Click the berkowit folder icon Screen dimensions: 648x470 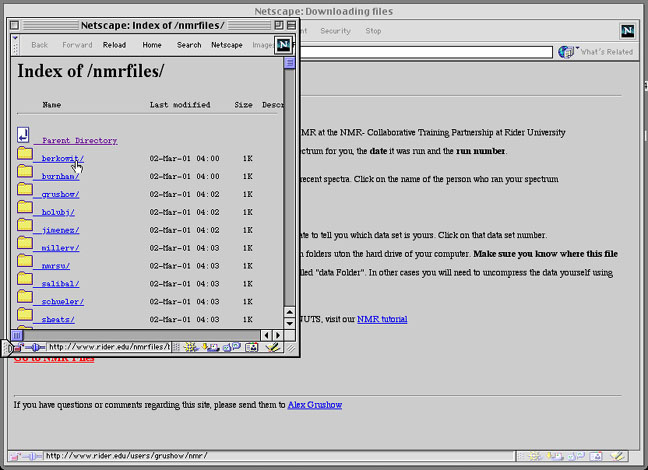[x=24, y=157]
